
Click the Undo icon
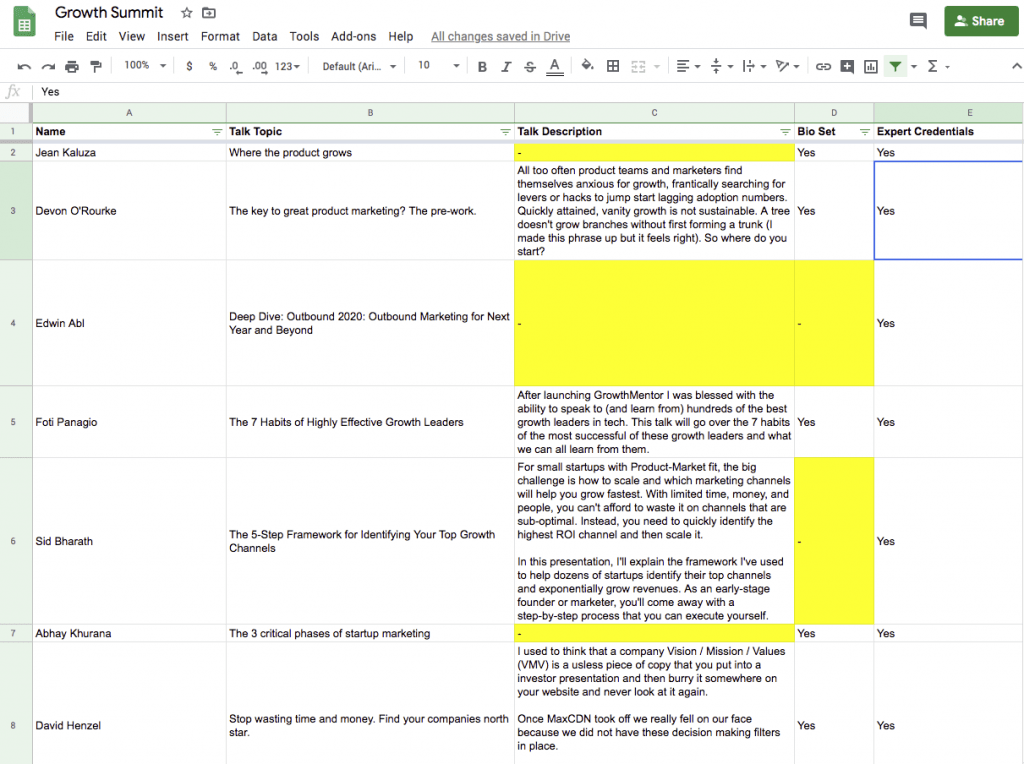point(24,66)
